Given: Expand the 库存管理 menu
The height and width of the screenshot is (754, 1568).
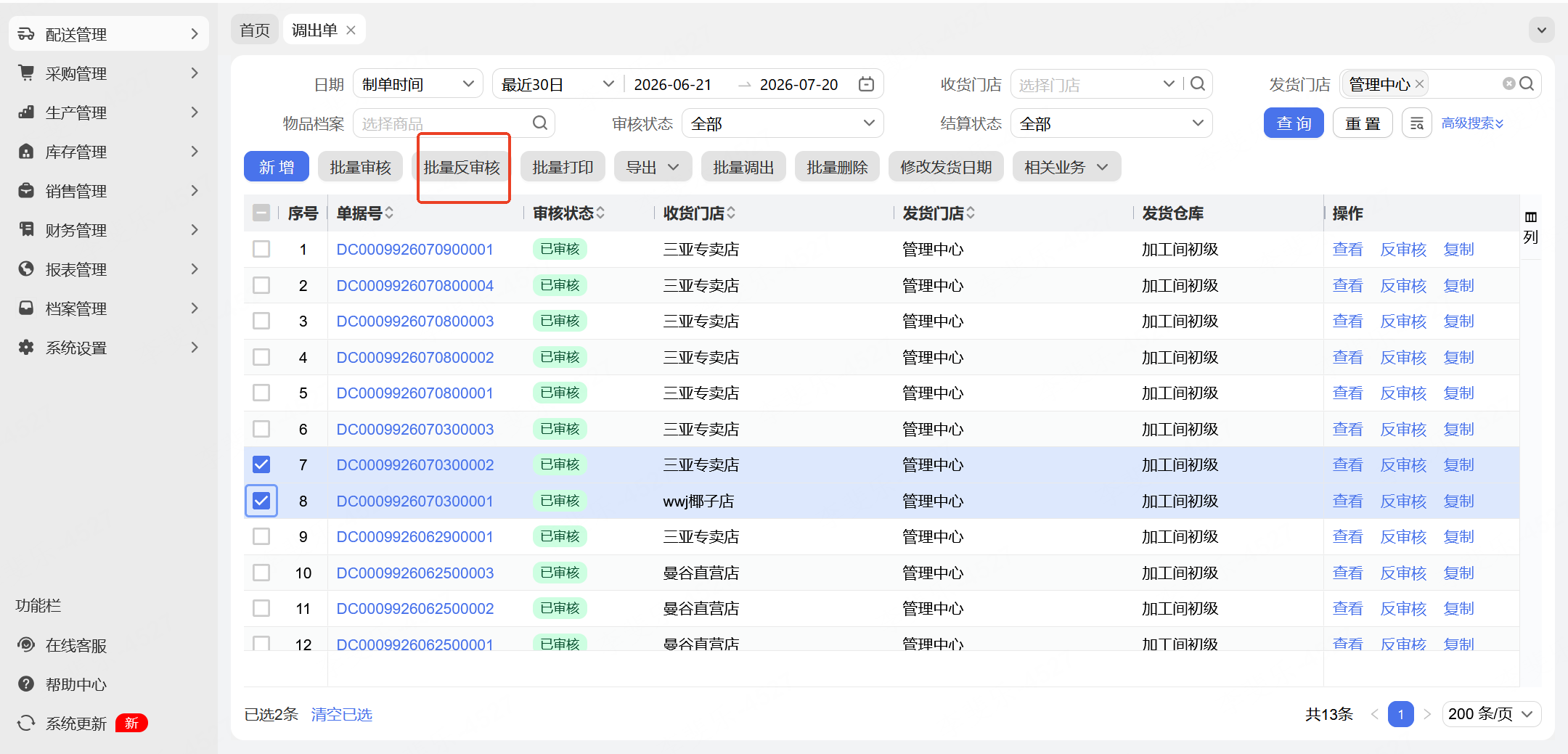Looking at the screenshot, I should coord(109,152).
